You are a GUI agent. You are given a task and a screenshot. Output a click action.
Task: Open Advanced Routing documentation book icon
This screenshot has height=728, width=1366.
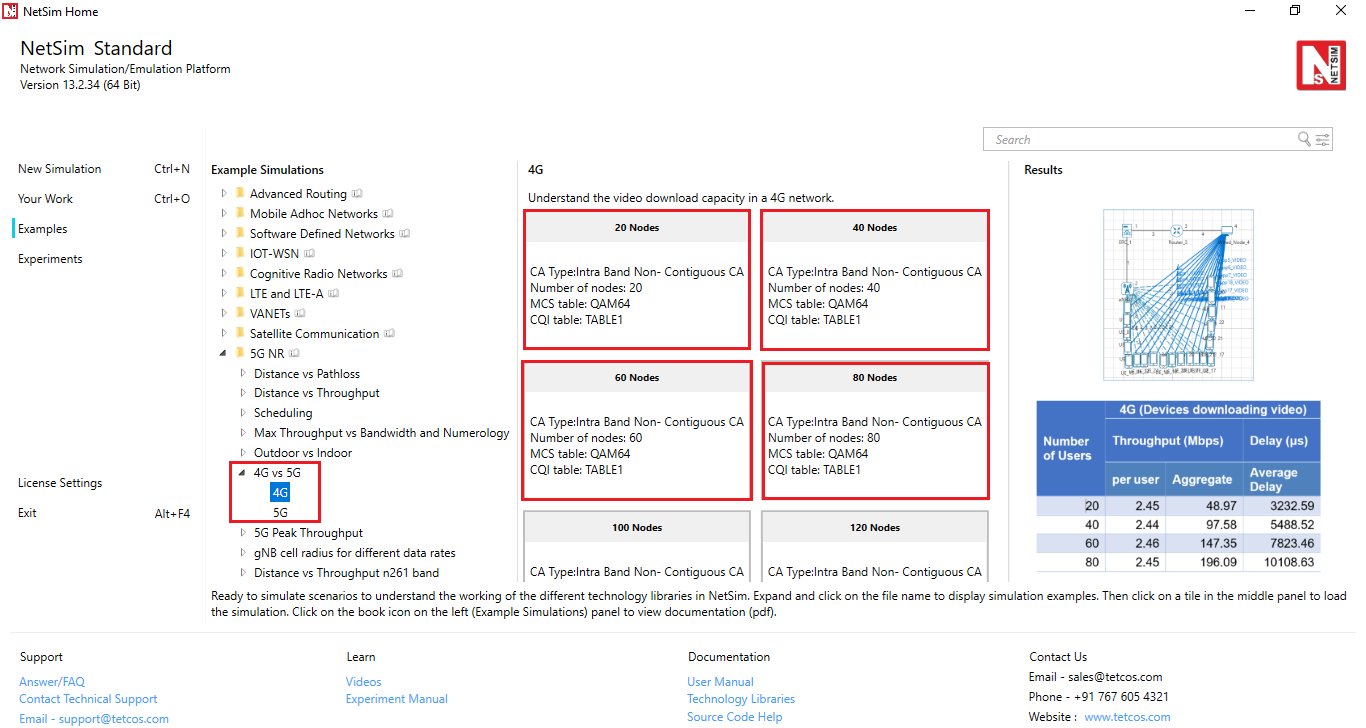pyautogui.click(x=357, y=194)
